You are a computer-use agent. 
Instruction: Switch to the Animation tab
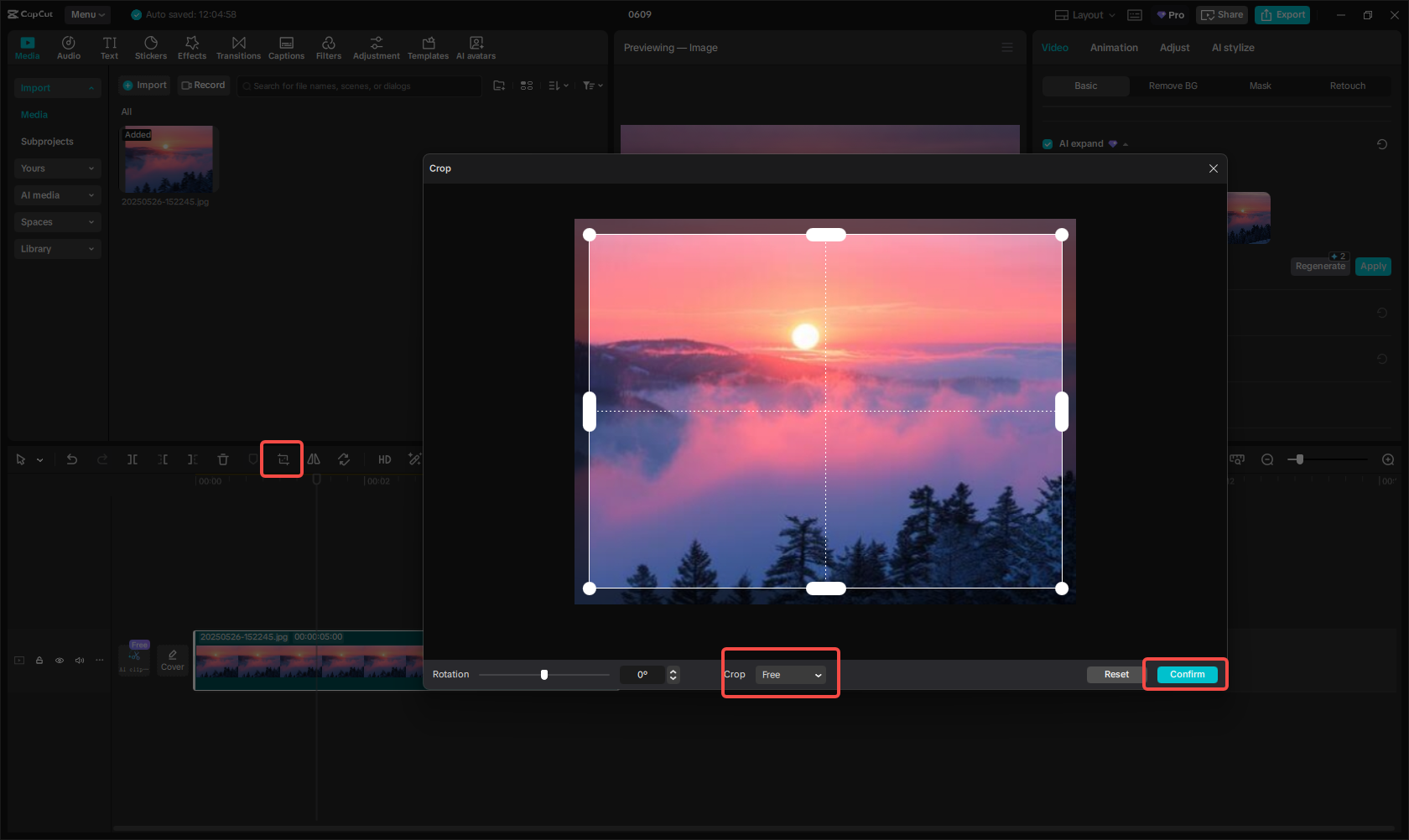(1113, 48)
